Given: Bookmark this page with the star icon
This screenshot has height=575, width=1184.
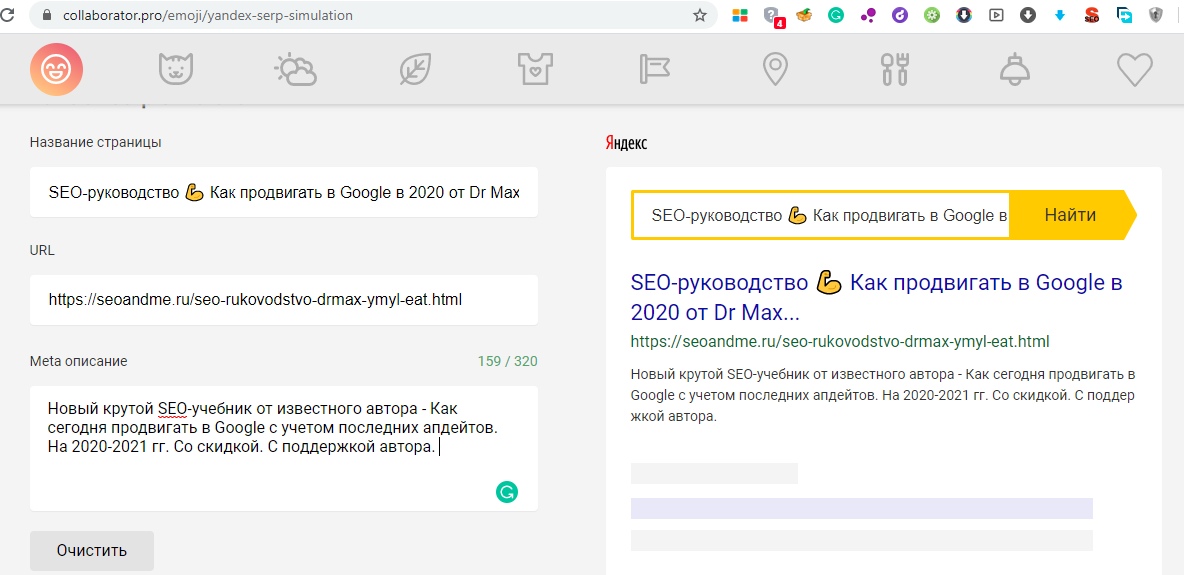Looking at the screenshot, I should pos(700,15).
